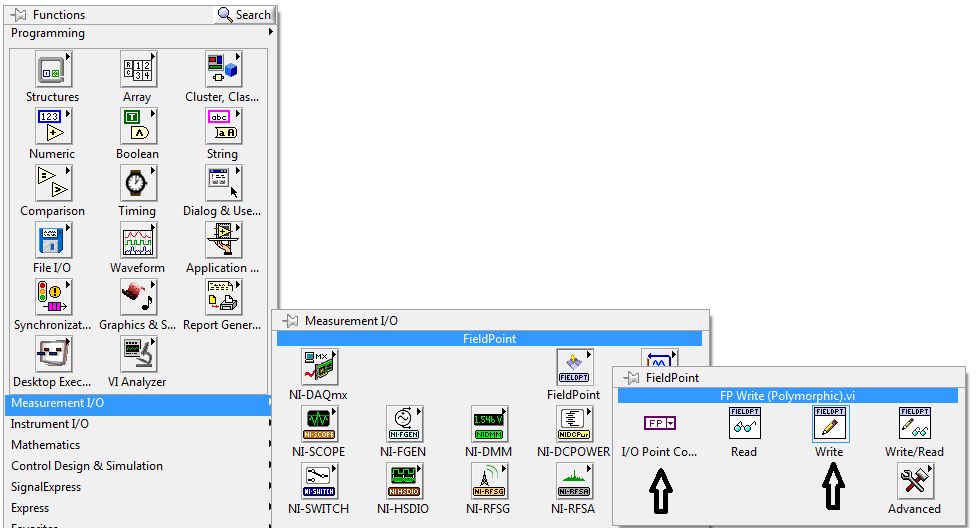Open the VI Analyzer palette icon
This screenshot has width=977, height=528.
point(138,355)
